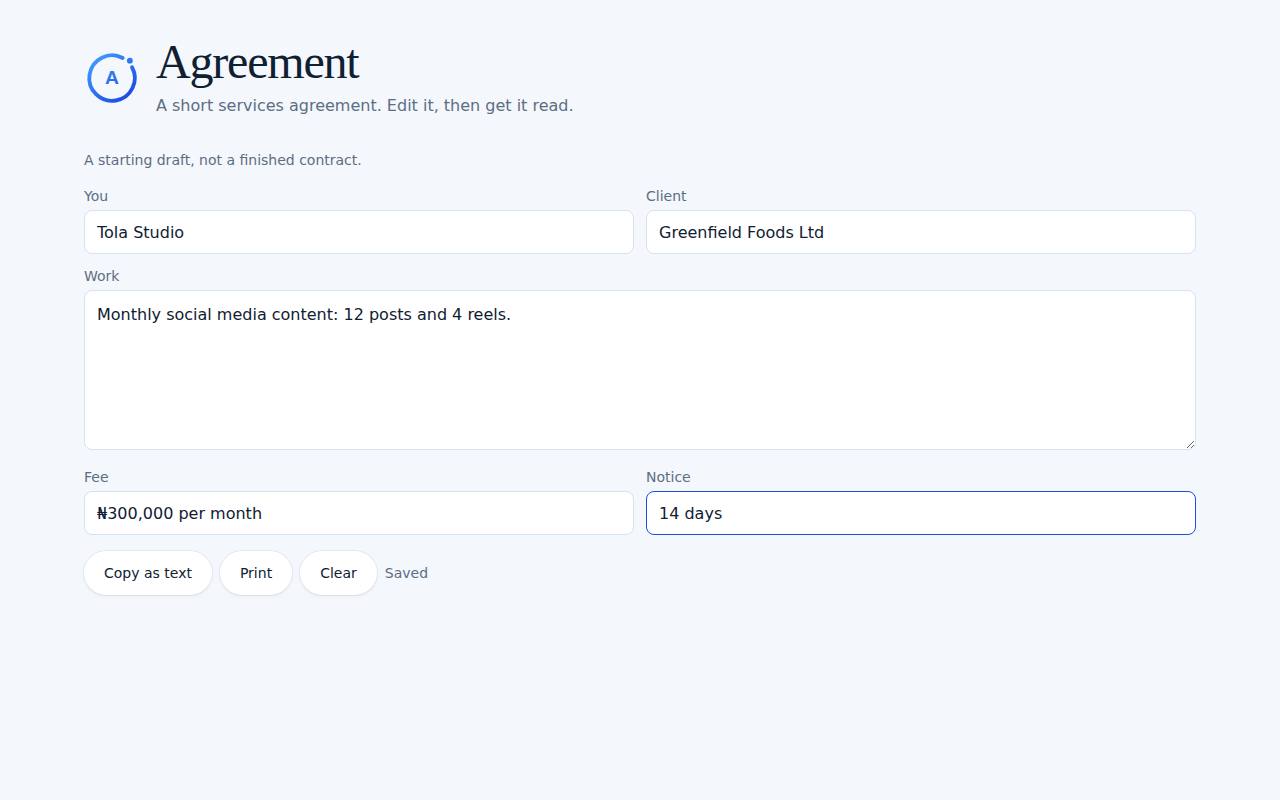Click the Print button
The width and height of the screenshot is (1280, 800).
coord(256,573)
